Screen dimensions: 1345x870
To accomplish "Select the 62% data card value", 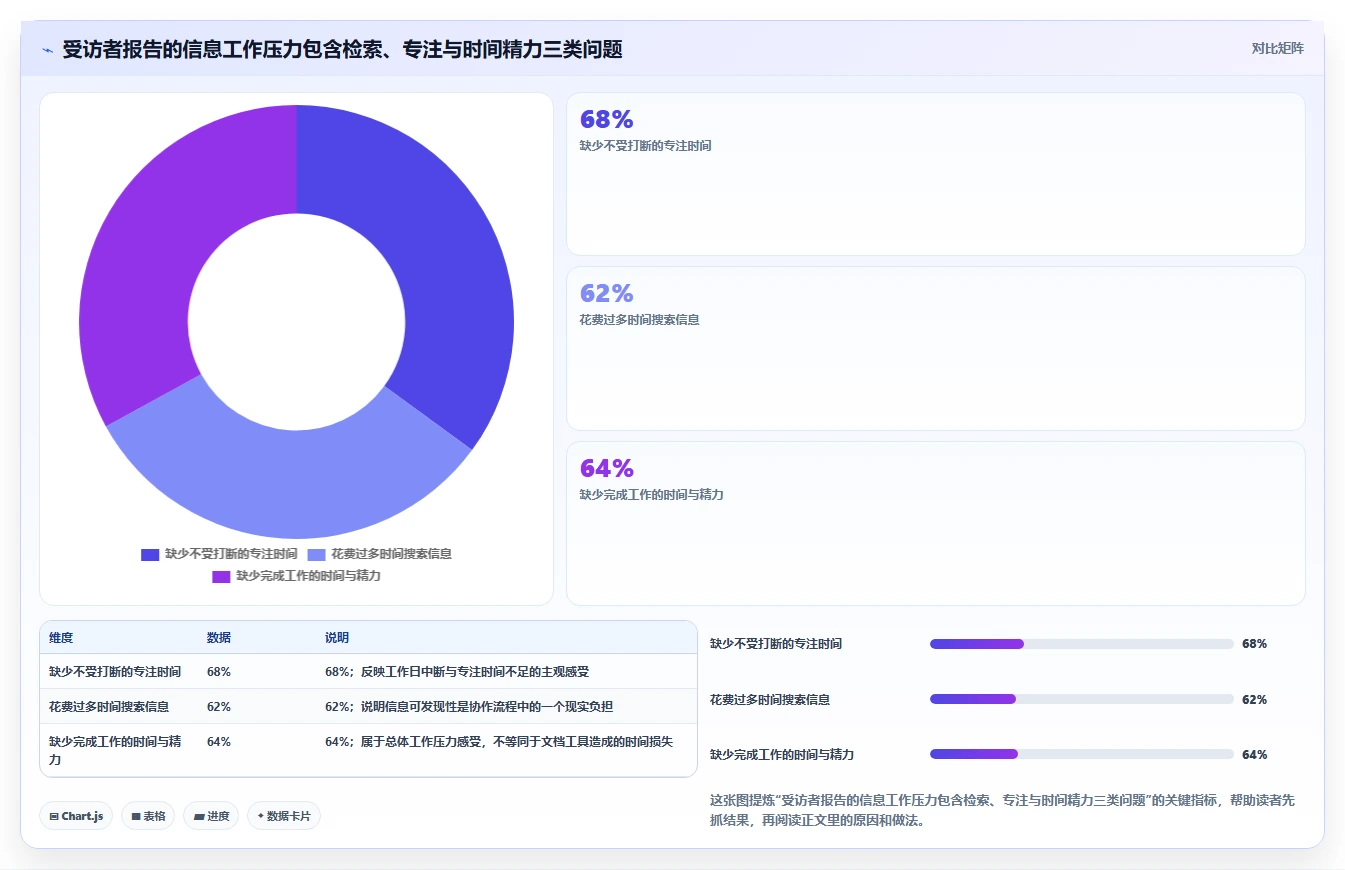I will [x=607, y=294].
